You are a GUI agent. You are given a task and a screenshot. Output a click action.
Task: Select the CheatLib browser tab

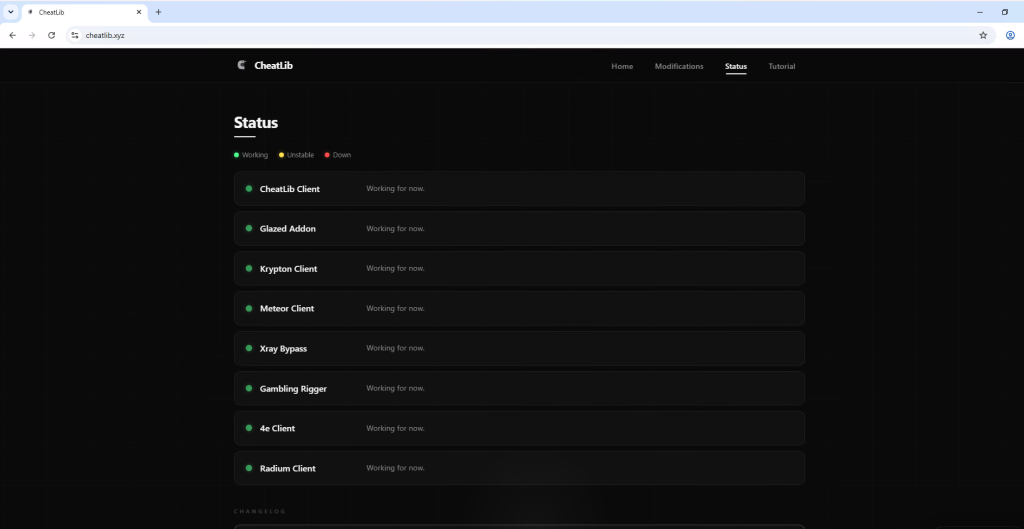[84, 12]
